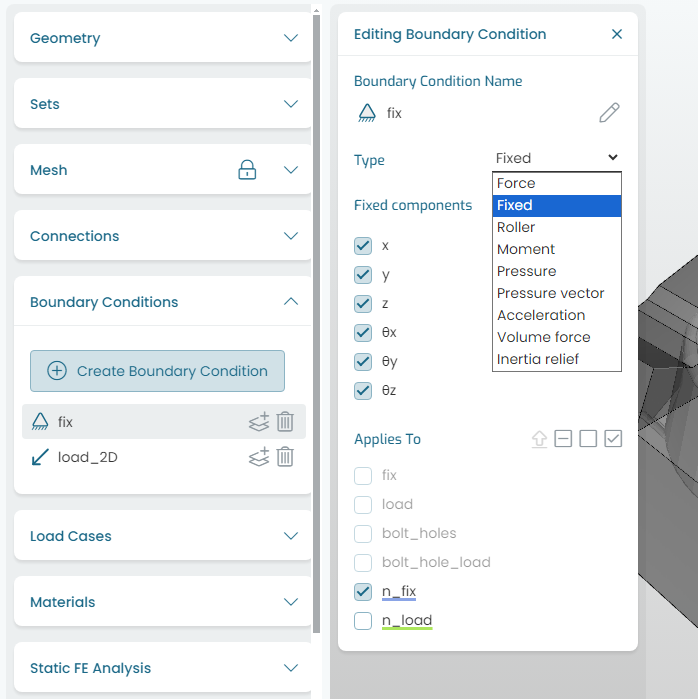This screenshot has height=699, width=698.
Task: Expand the Materials section
Action: 291,601
